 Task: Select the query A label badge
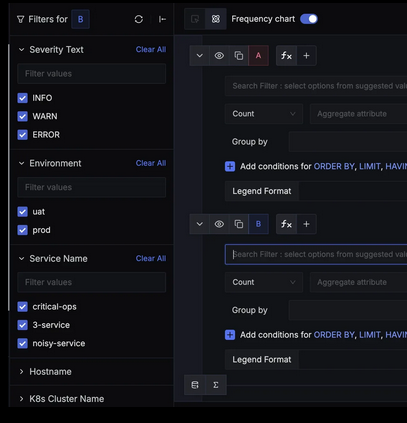coord(258,56)
